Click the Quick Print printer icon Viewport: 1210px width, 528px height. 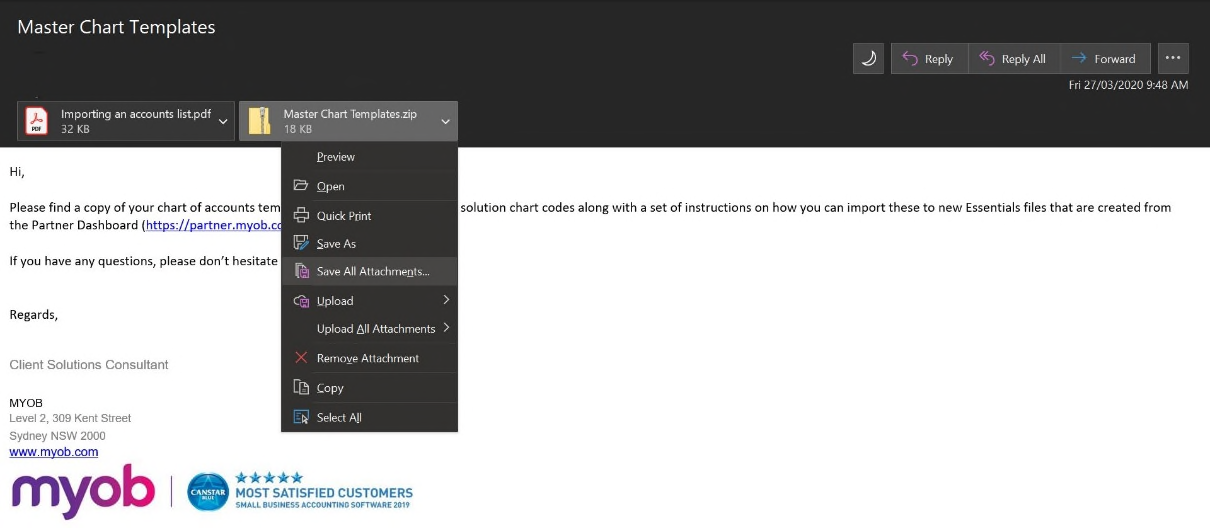point(300,215)
